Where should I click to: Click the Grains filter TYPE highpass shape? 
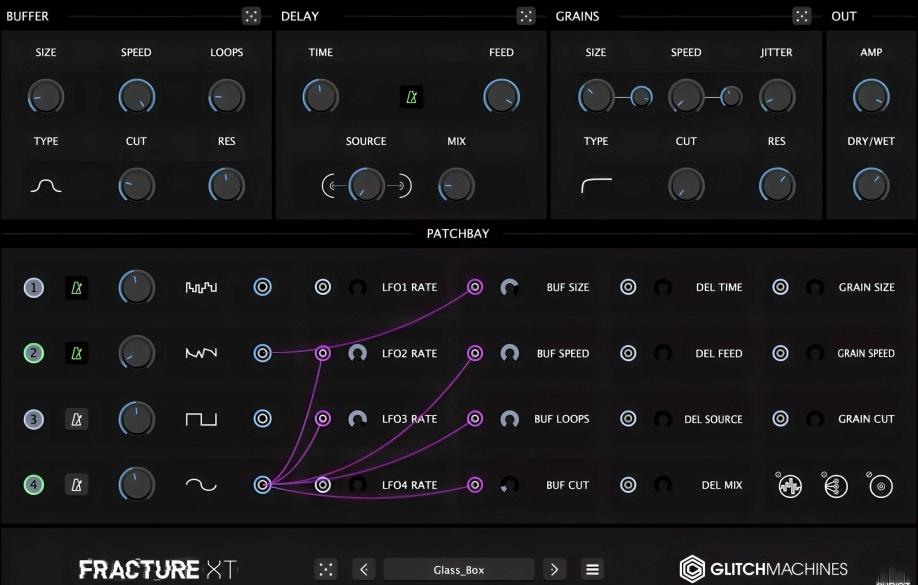(x=596, y=186)
